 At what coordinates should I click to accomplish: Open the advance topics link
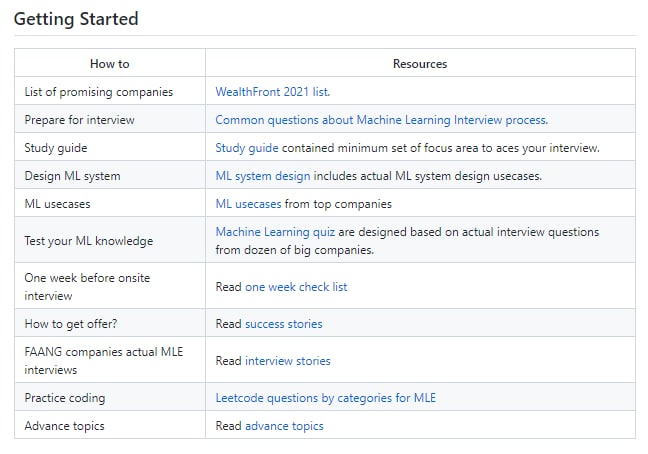point(284,425)
